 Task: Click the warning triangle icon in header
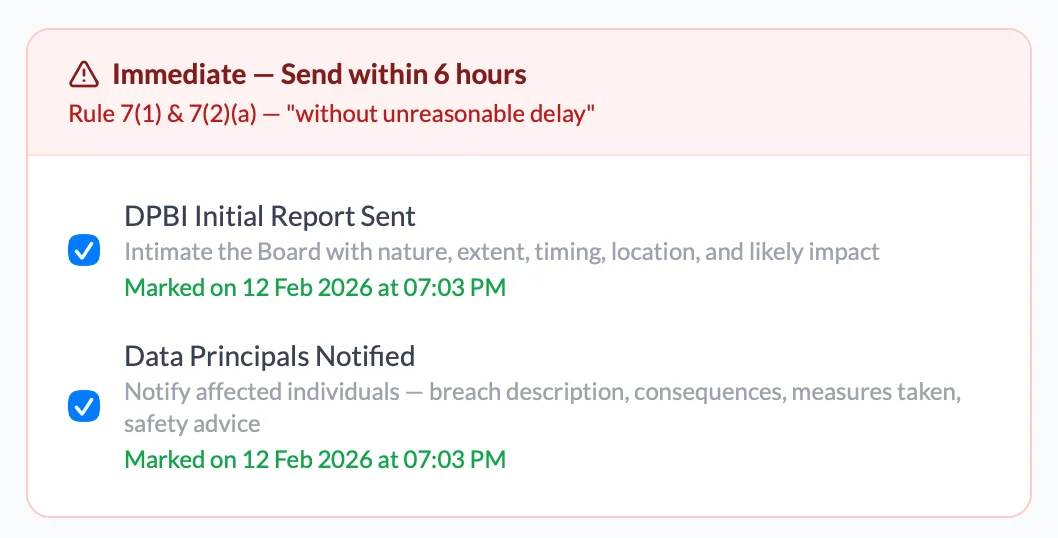tap(84, 74)
